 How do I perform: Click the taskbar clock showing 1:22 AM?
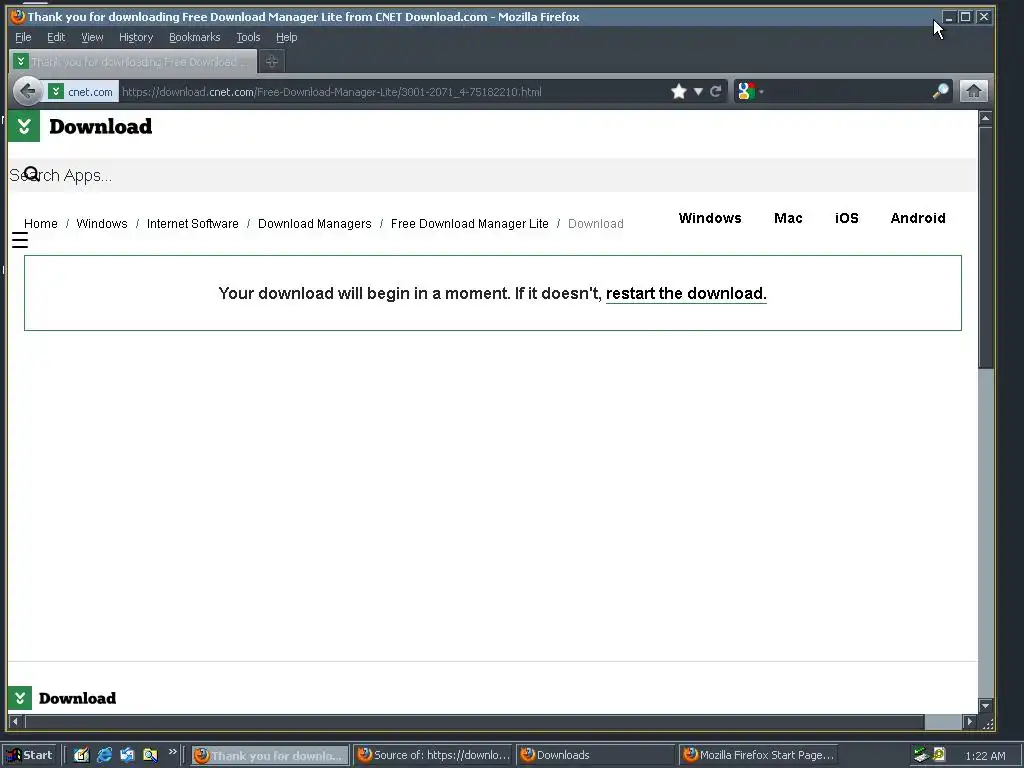(985, 756)
